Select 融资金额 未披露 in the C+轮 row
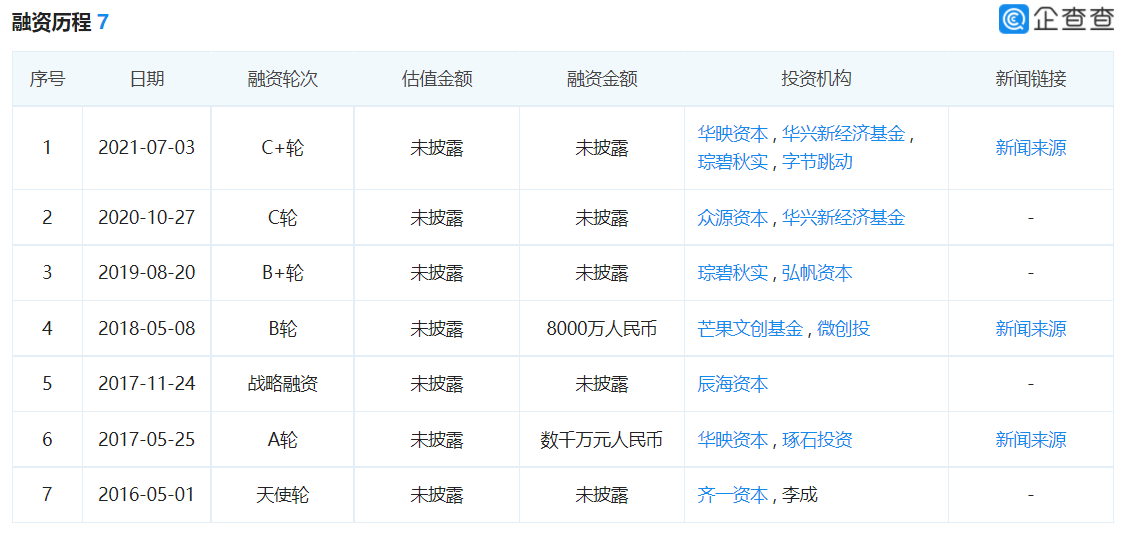Image resolution: width=1123 pixels, height=536 pixels. tap(602, 148)
